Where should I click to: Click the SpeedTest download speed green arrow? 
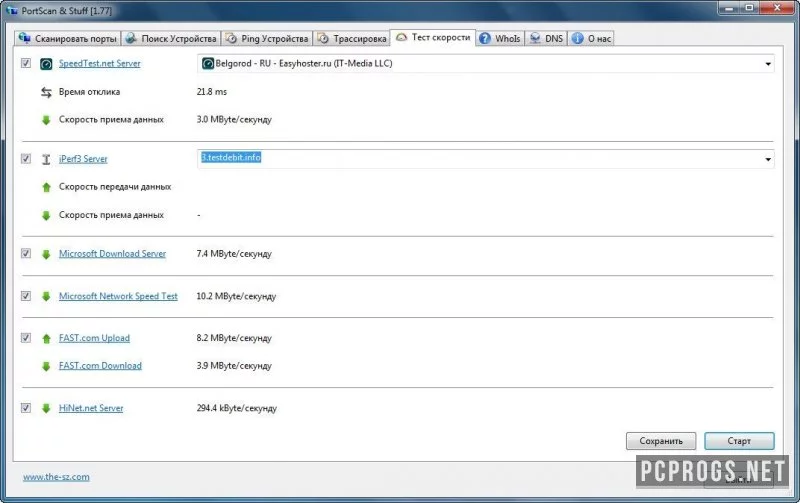pos(46,120)
